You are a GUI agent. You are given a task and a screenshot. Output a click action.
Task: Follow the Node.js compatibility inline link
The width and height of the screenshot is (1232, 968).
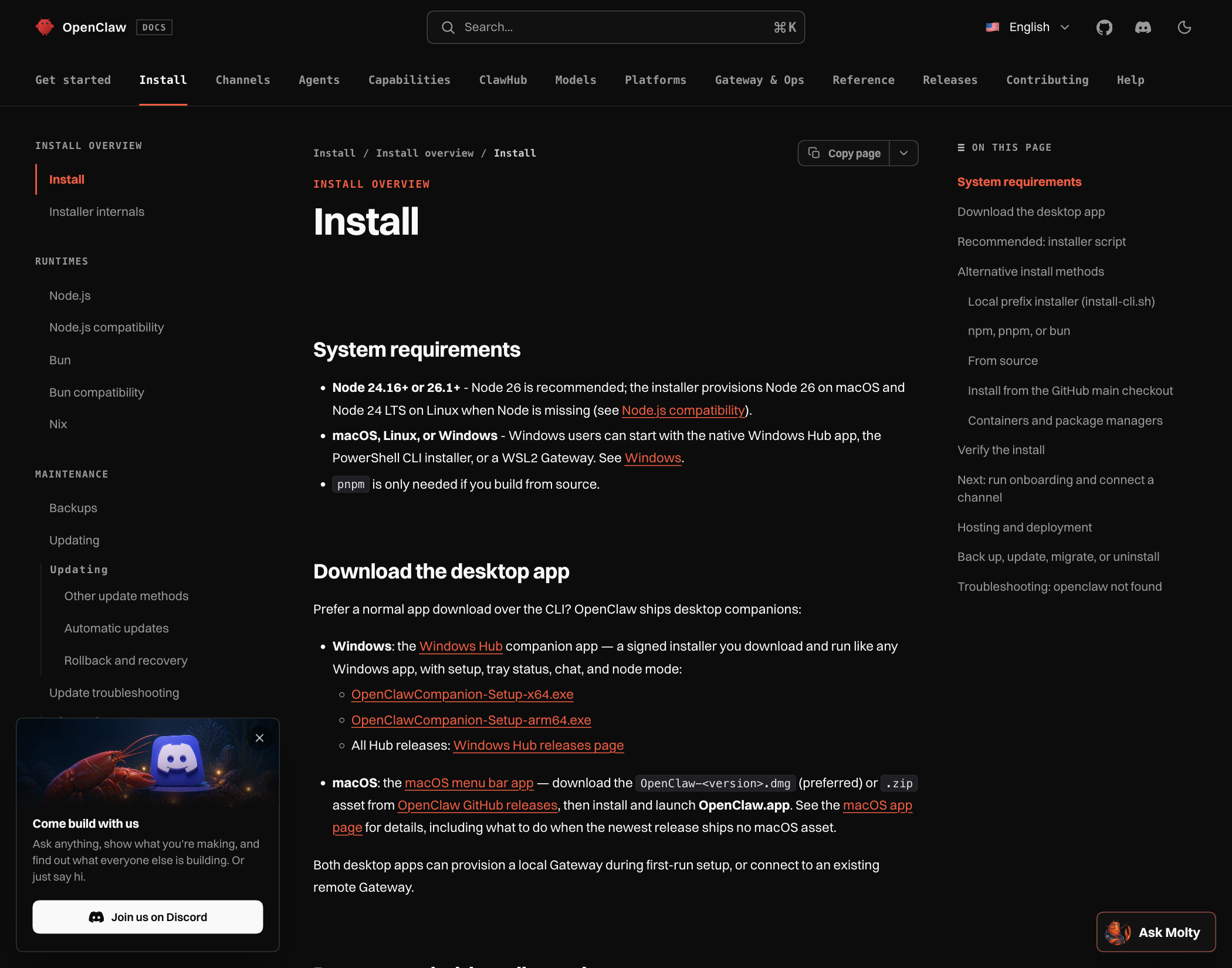(x=683, y=410)
